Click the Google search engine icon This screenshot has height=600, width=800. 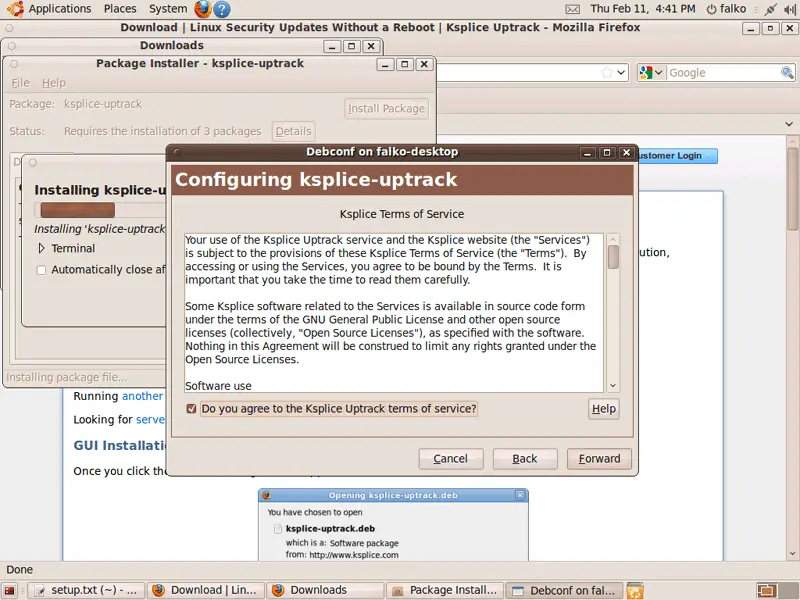(645, 72)
